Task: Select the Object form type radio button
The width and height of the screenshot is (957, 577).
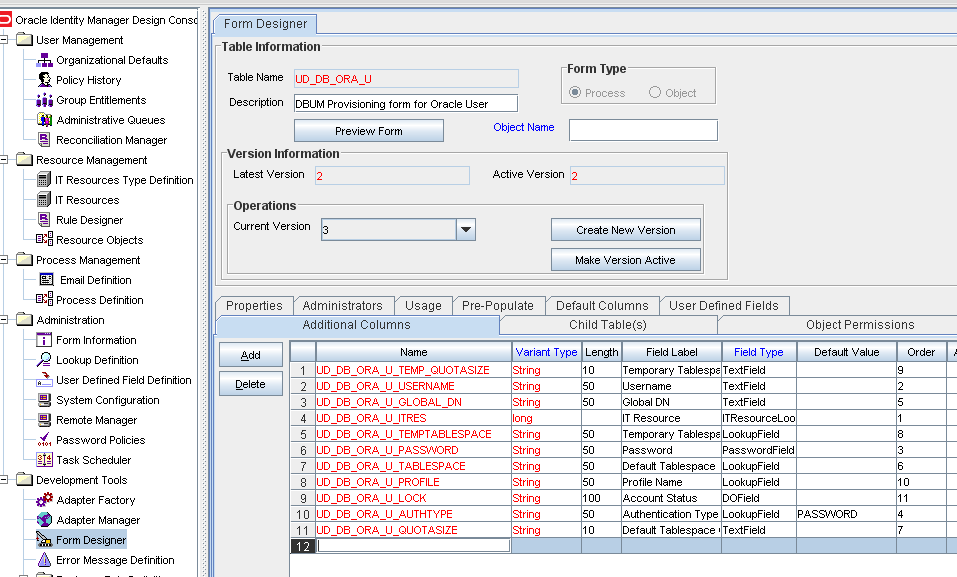Action: pos(655,92)
